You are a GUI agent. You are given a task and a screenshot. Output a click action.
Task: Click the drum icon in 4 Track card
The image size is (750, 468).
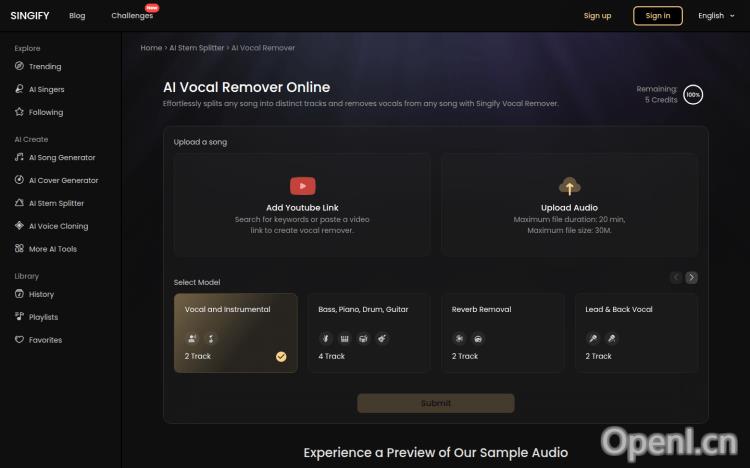[363, 339]
